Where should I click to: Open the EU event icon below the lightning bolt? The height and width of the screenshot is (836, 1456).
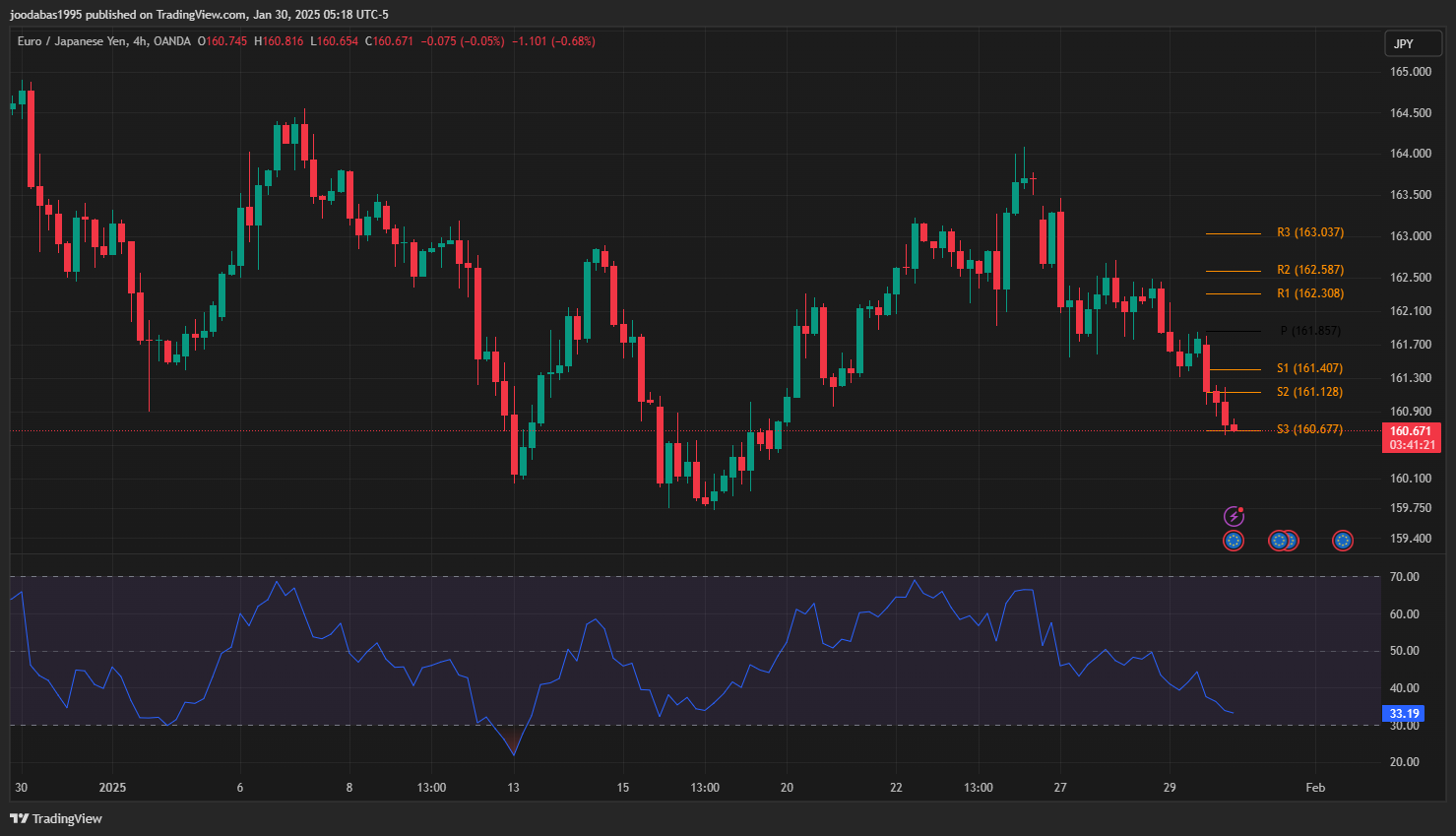(1234, 540)
